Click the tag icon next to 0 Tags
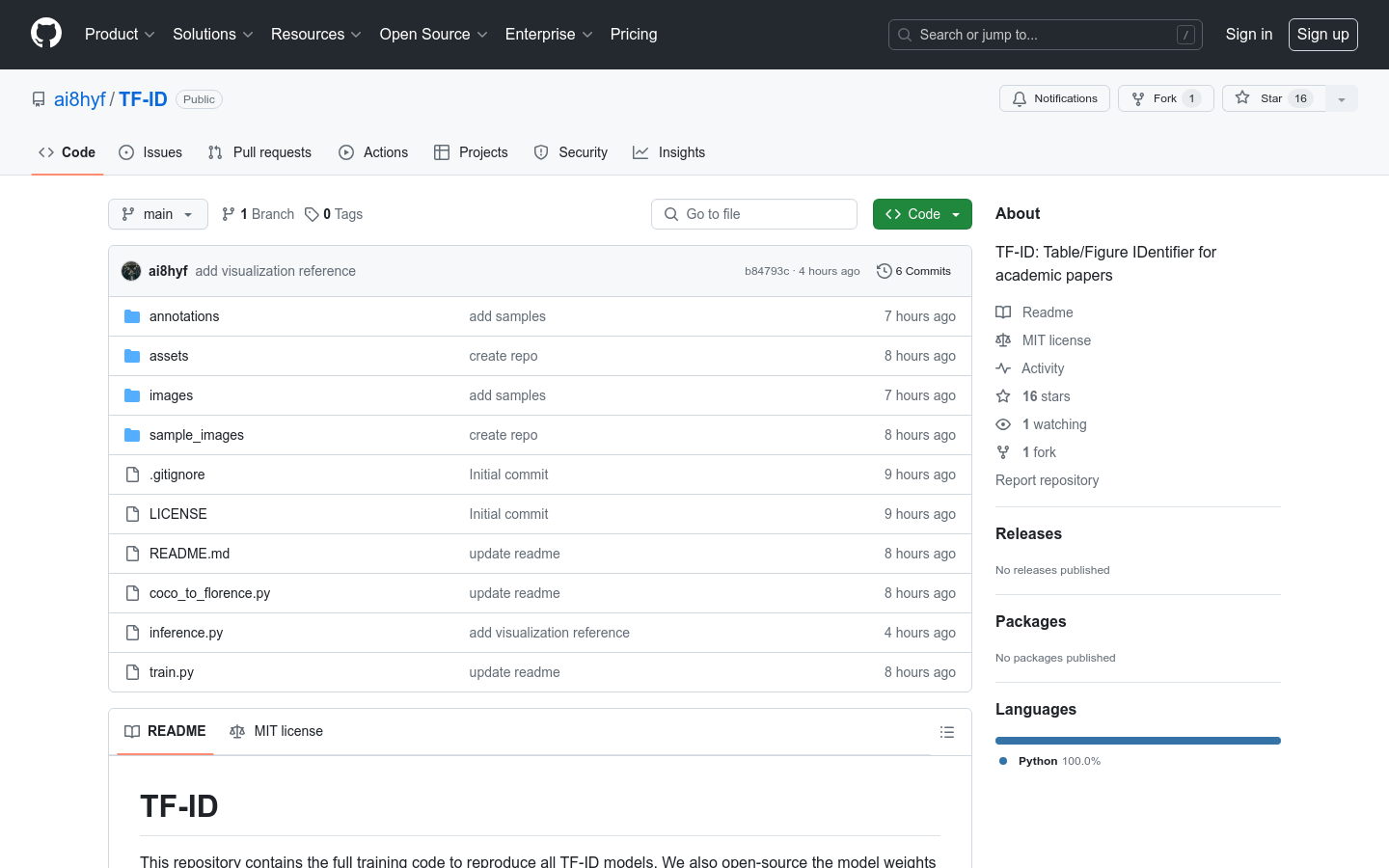This screenshot has width=1389, height=868. click(312, 214)
